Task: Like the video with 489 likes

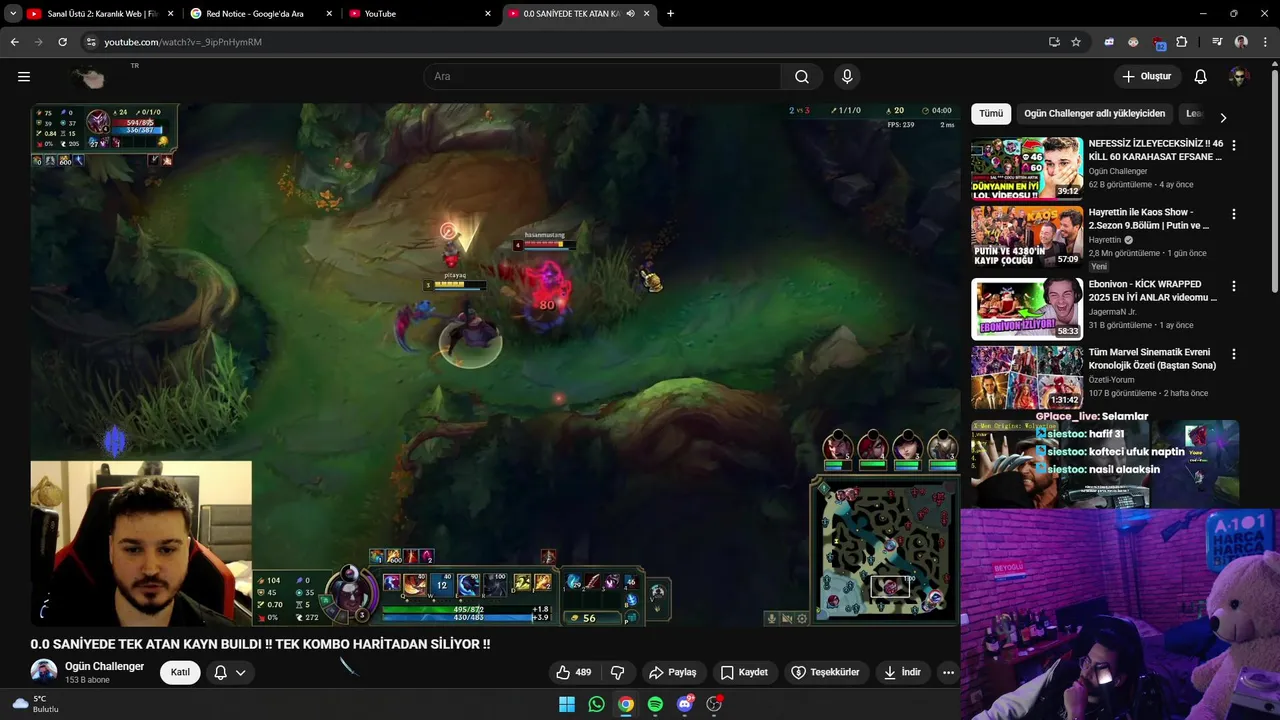Action: pos(574,672)
